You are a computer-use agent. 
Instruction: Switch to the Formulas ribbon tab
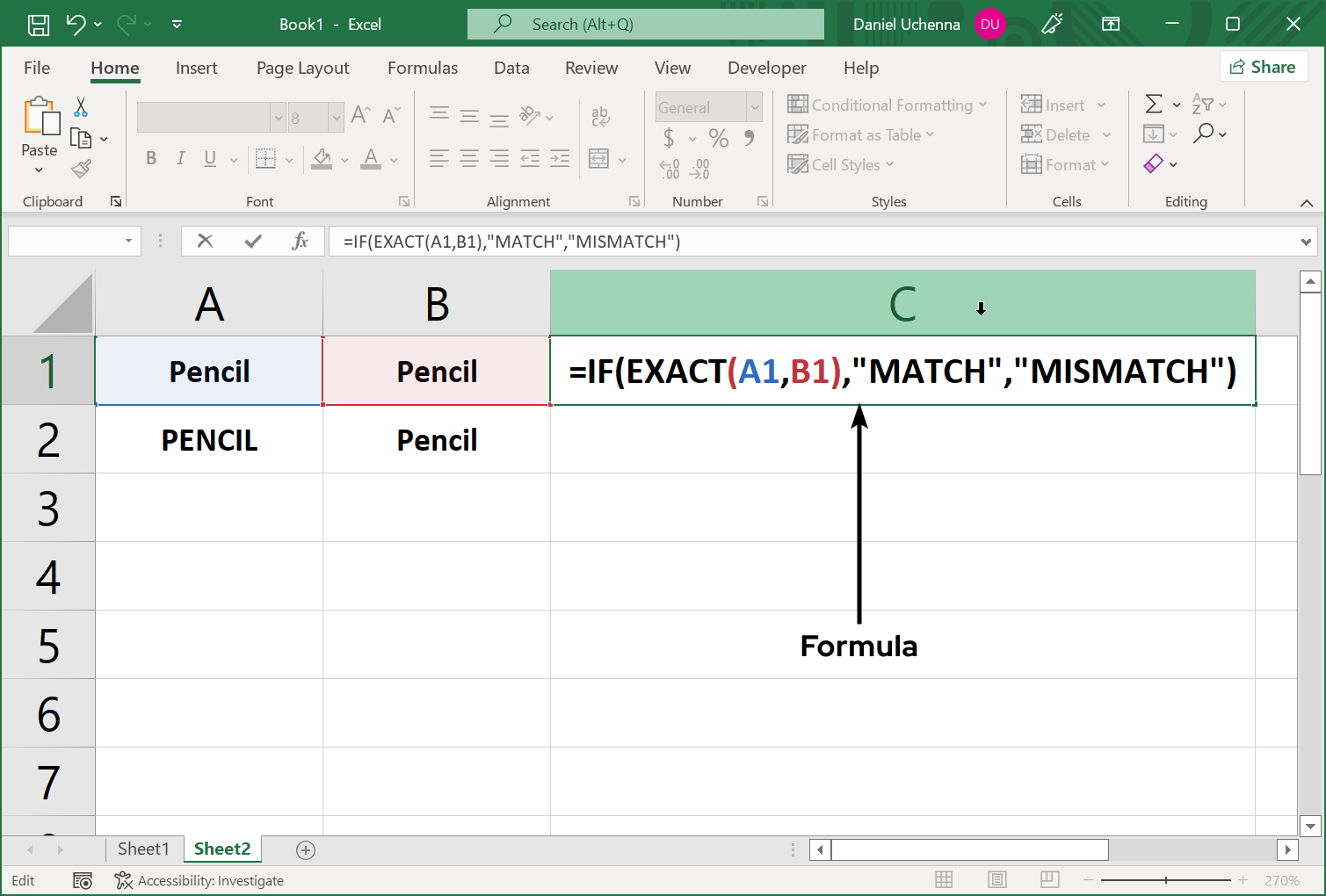pos(423,68)
